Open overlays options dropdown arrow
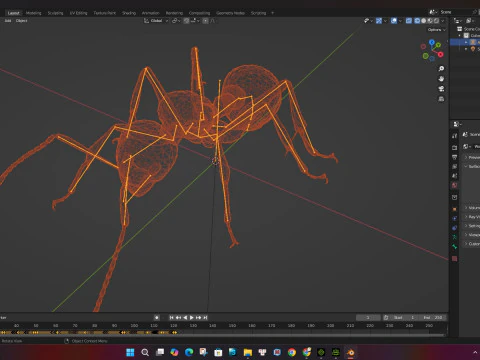Viewport: 480px width, 360px height. click(x=400, y=21)
